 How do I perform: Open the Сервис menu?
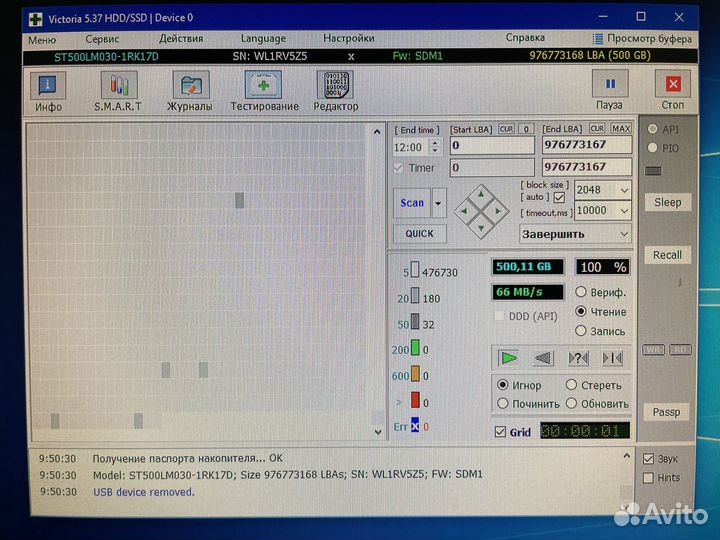tap(102, 38)
